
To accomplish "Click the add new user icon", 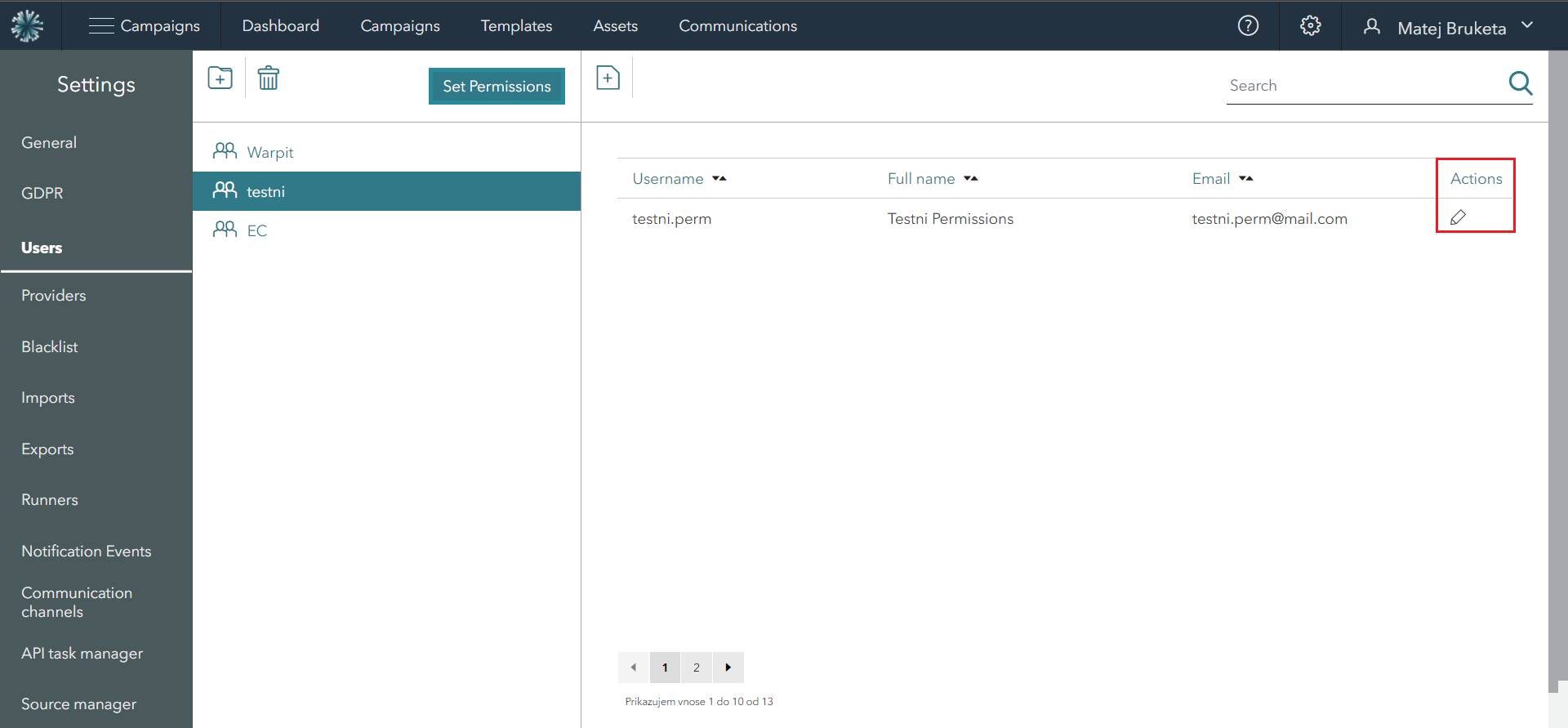I will [608, 78].
